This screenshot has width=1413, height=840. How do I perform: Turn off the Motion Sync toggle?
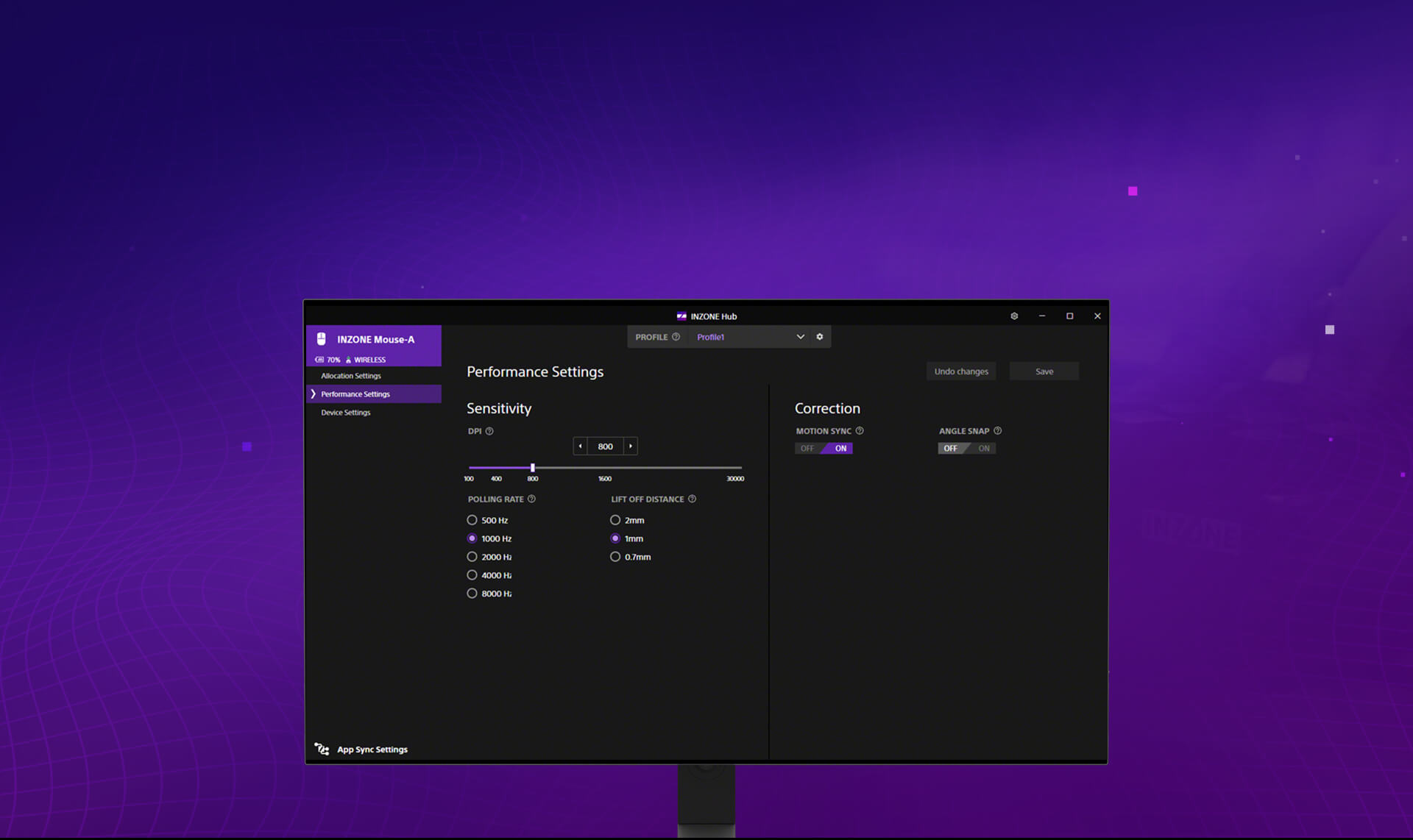[x=807, y=448]
